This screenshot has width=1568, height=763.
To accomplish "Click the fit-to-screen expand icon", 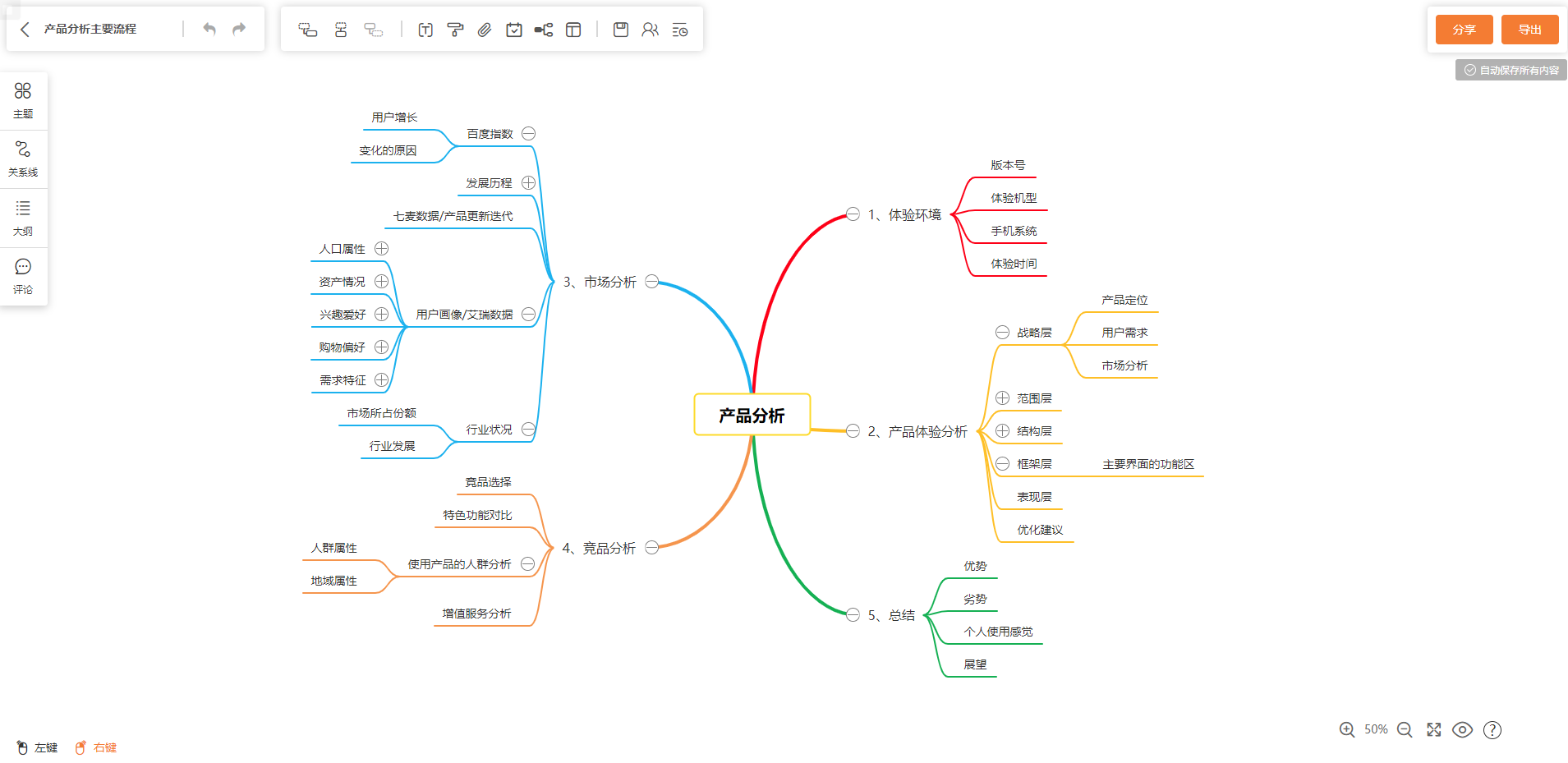I will pos(1434,729).
